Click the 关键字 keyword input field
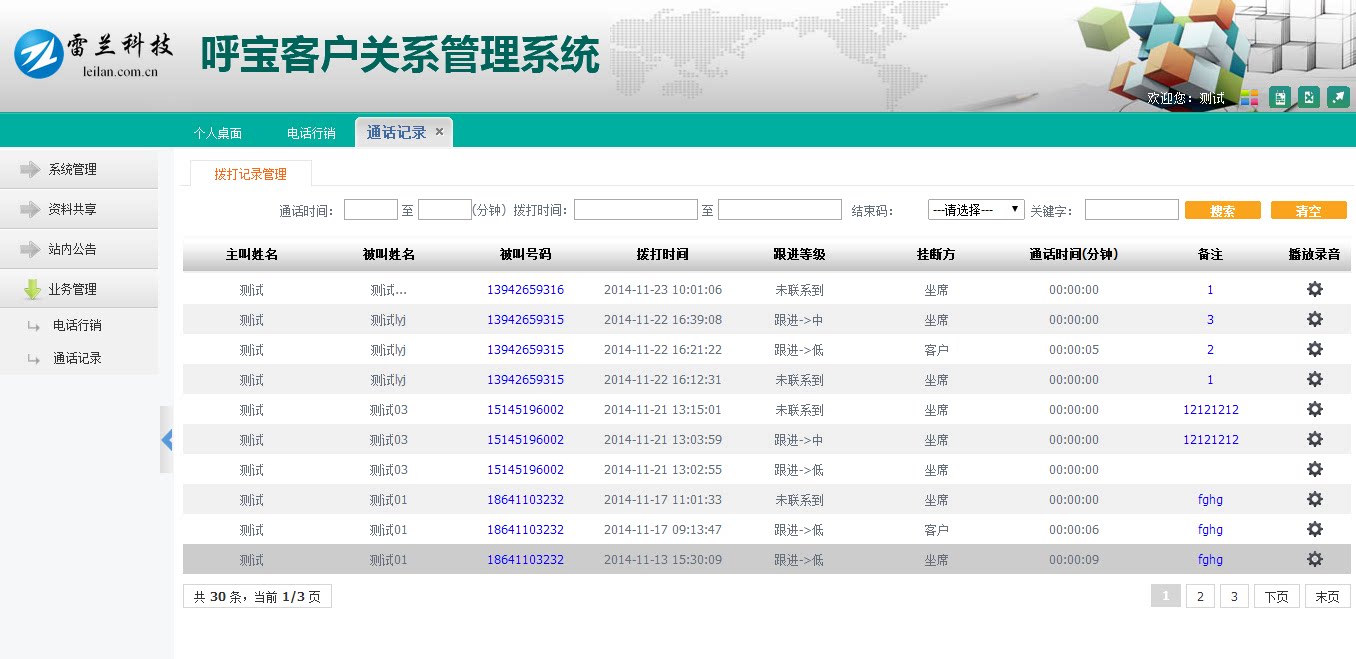The height and width of the screenshot is (659, 1356). coord(1131,210)
